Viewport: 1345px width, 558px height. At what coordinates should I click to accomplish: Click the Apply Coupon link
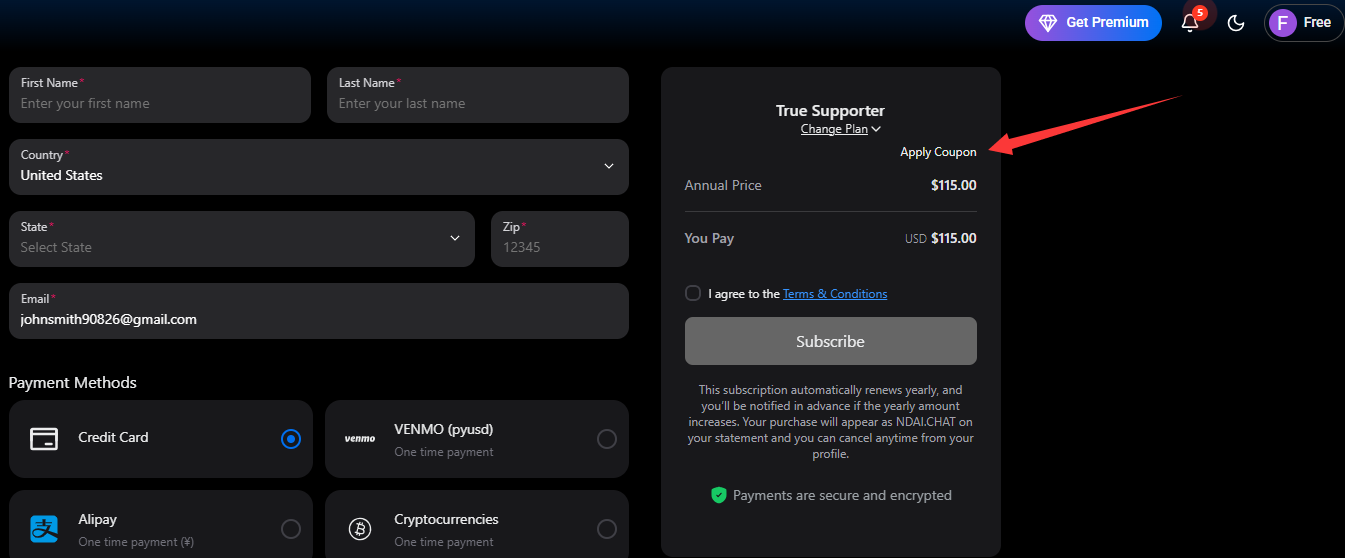938,152
